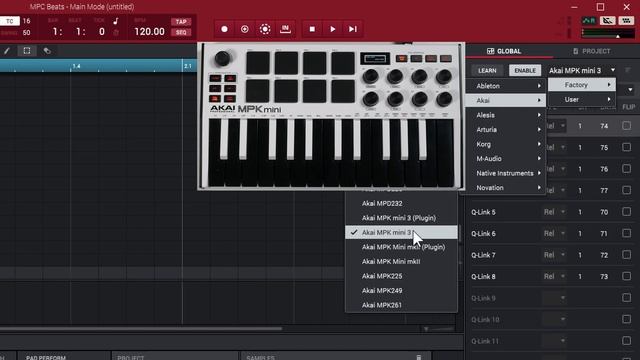
Task: Click the horizontal scrollbar under the grid
Action: tap(141, 328)
